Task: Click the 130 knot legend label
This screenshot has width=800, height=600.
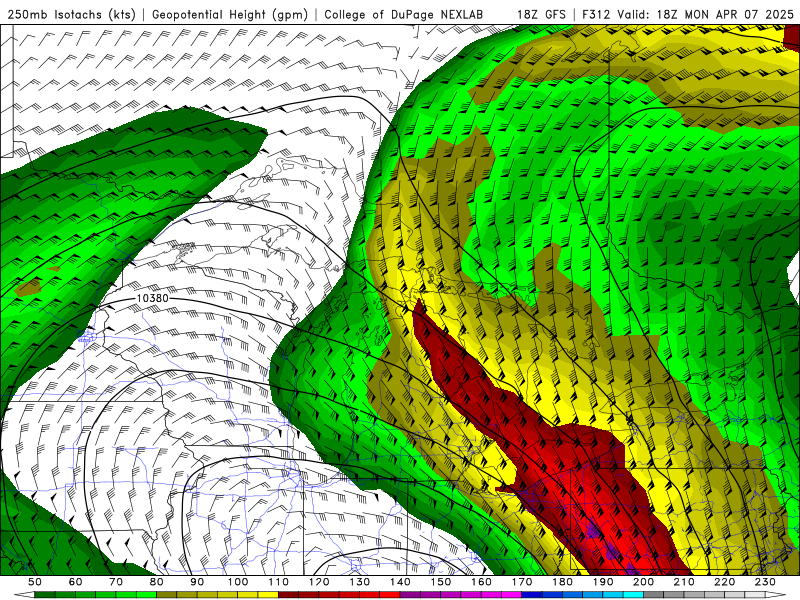Action: click(360, 582)
